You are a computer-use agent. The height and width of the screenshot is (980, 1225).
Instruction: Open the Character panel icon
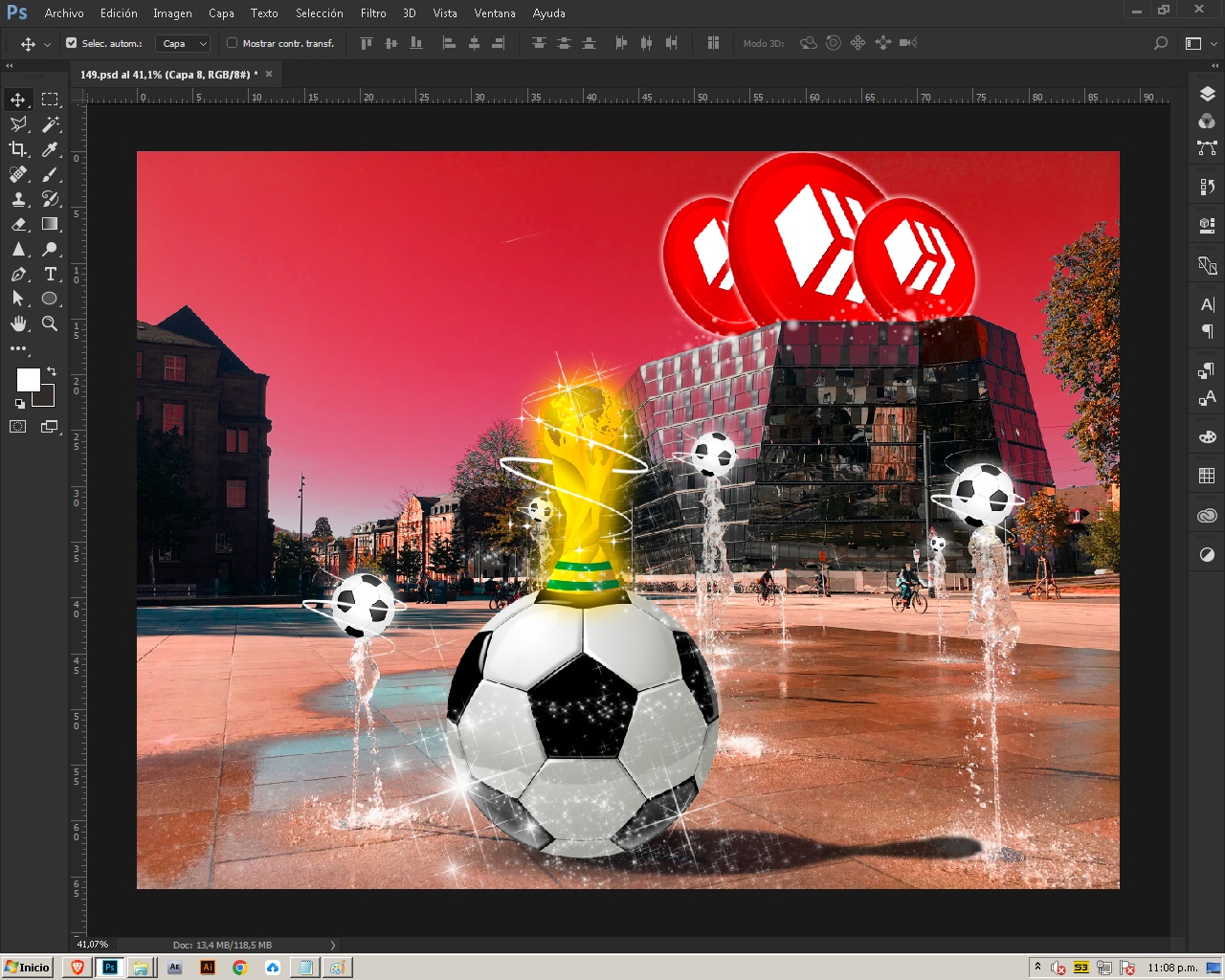[x=1207, y=304]
